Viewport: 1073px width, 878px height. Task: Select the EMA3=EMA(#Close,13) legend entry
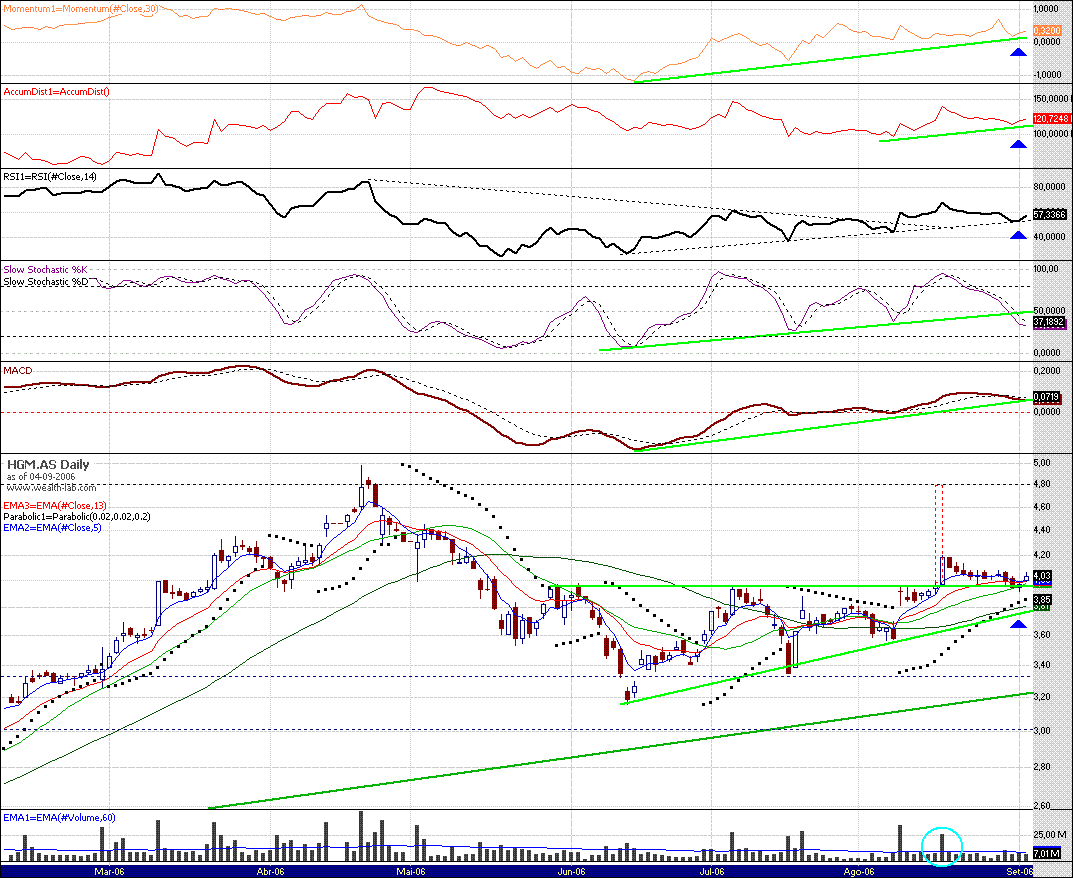click(x=55, y=506)
